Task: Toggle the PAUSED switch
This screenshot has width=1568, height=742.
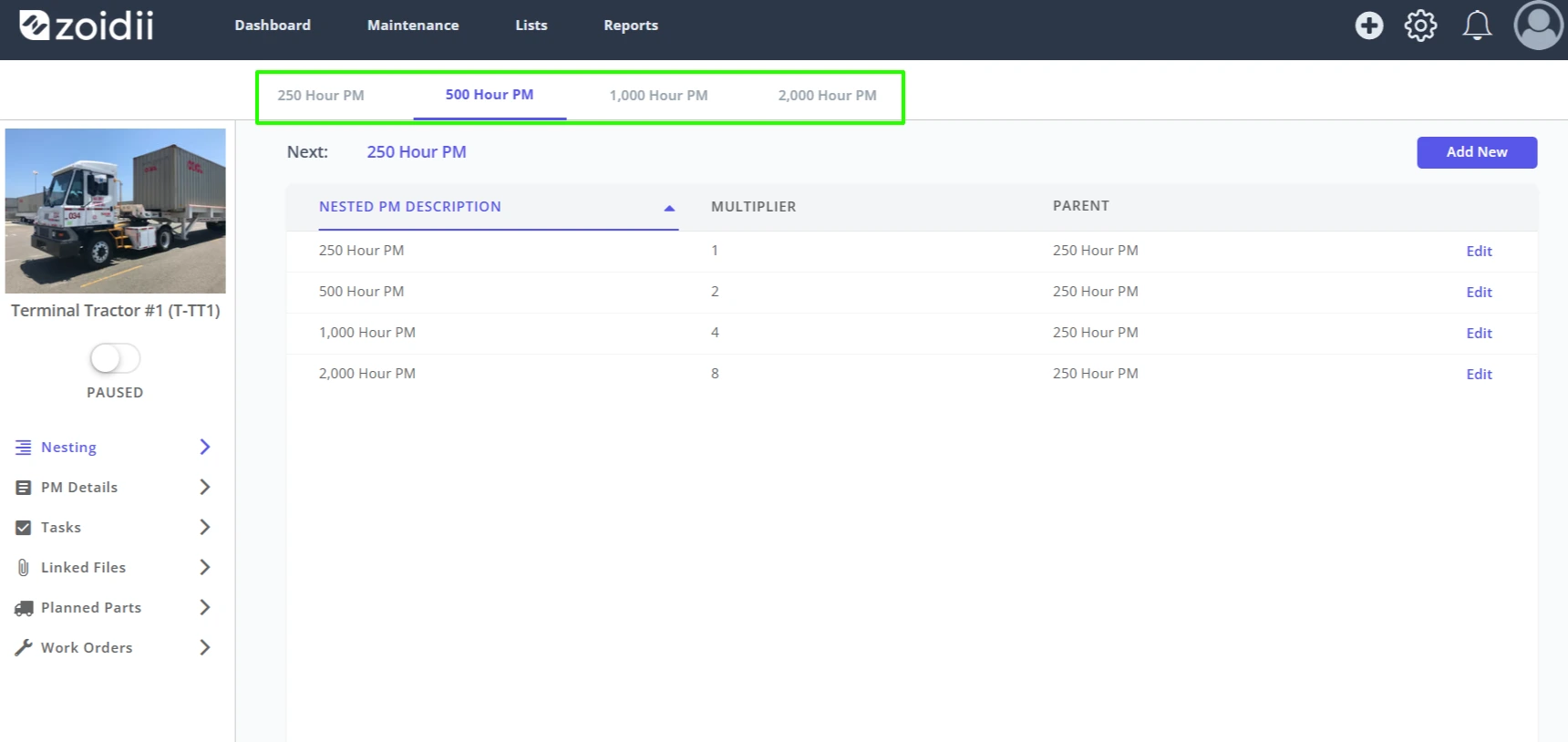Action: tap(115, 358)
